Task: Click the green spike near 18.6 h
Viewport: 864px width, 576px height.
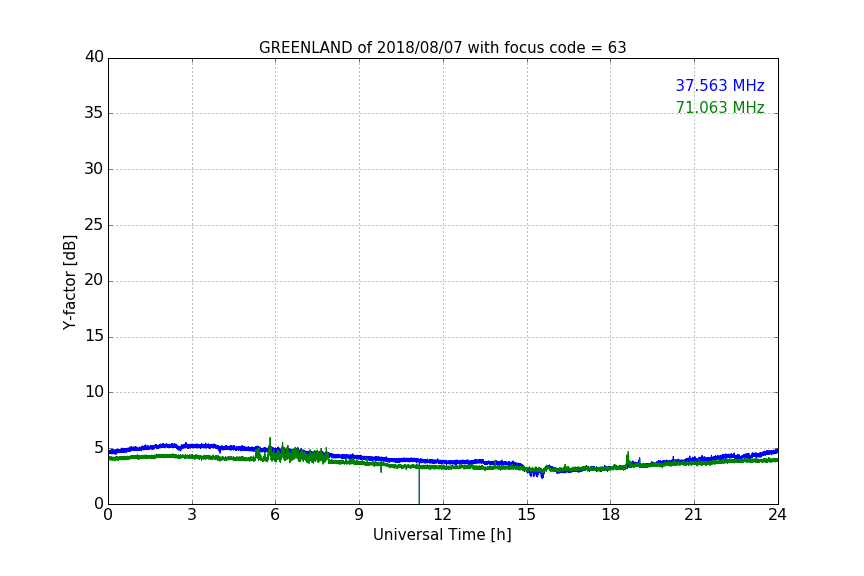Action: point(628,459)
